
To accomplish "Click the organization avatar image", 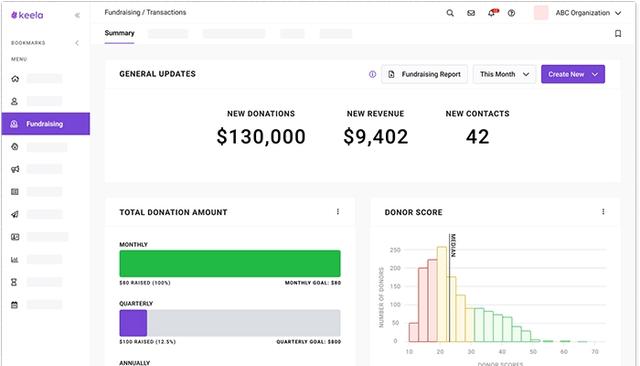I will click(541, 13).
